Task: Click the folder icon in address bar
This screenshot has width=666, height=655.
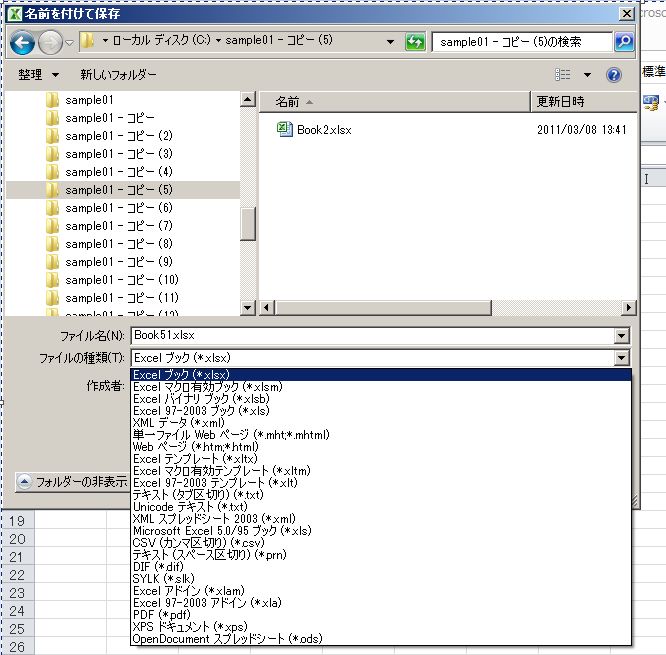Action: (x=87, y=41)
